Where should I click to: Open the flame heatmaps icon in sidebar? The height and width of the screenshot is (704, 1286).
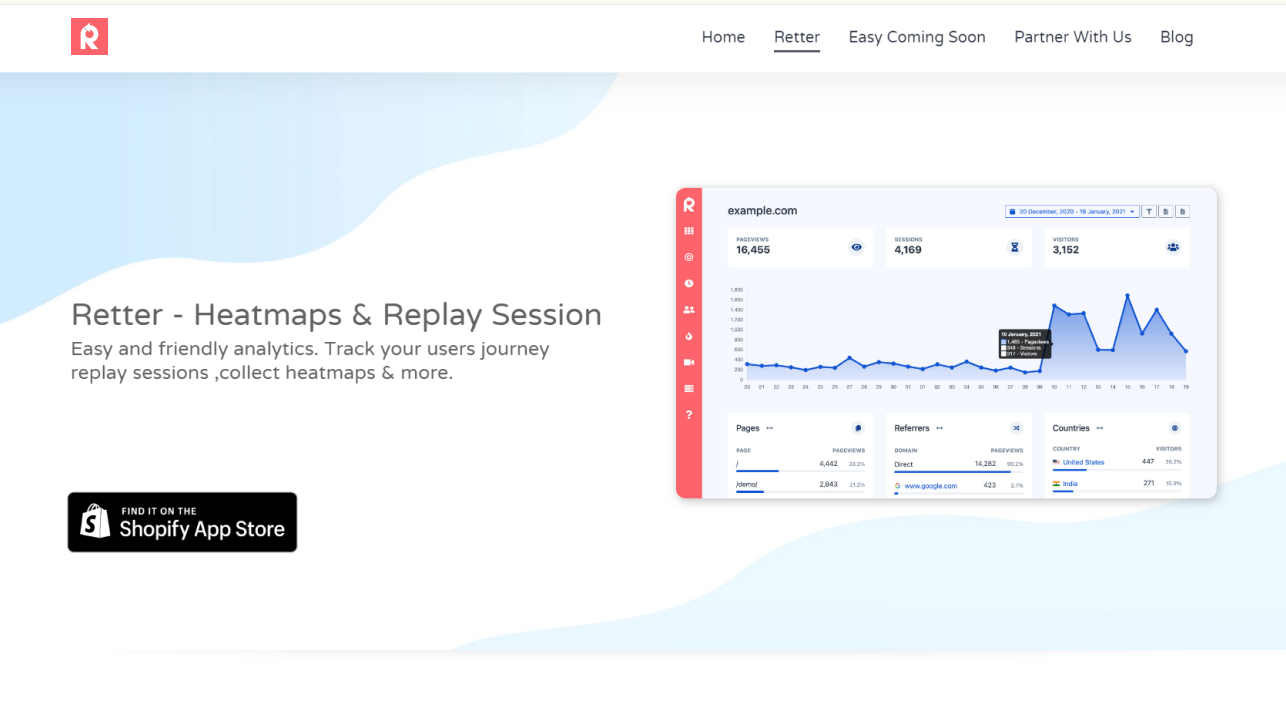pos(689,336)
